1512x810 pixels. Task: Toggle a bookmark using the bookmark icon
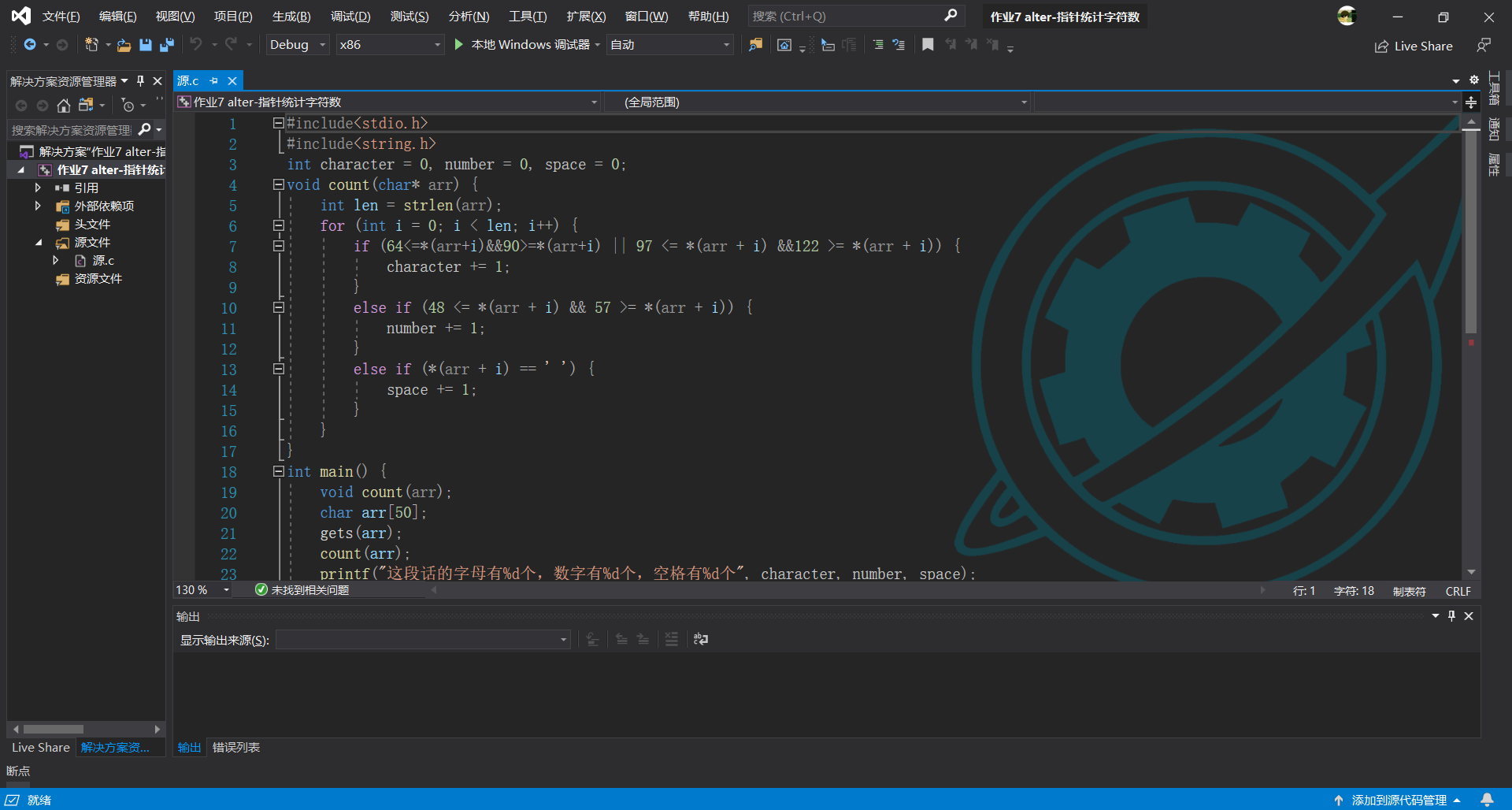click(x=928, y=45)
